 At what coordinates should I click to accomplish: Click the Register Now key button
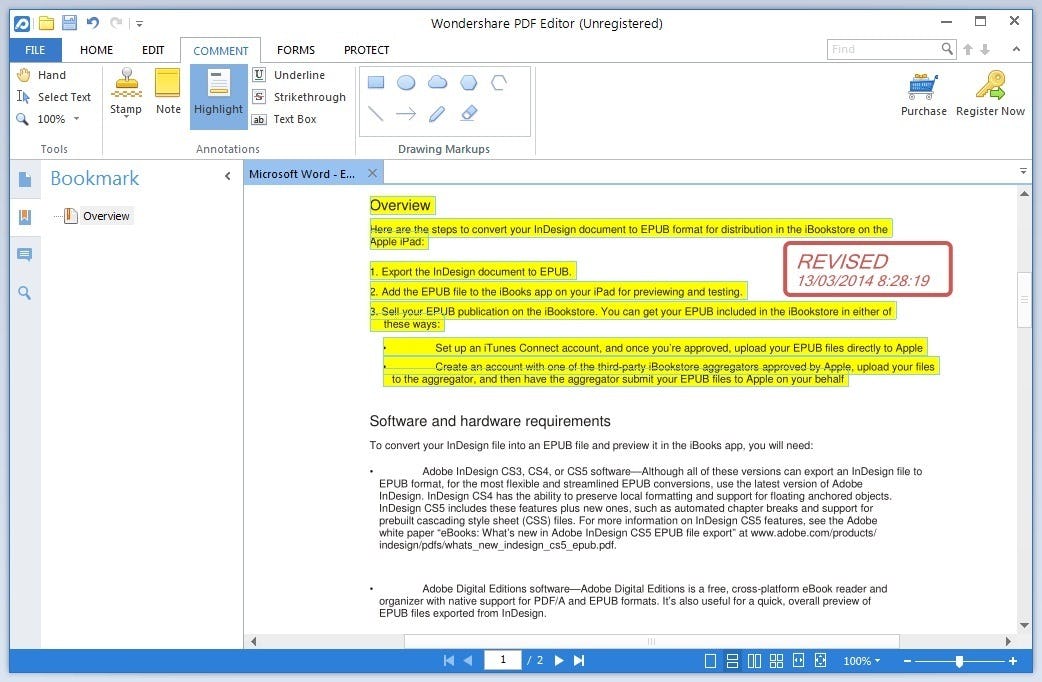click(990, 94)
